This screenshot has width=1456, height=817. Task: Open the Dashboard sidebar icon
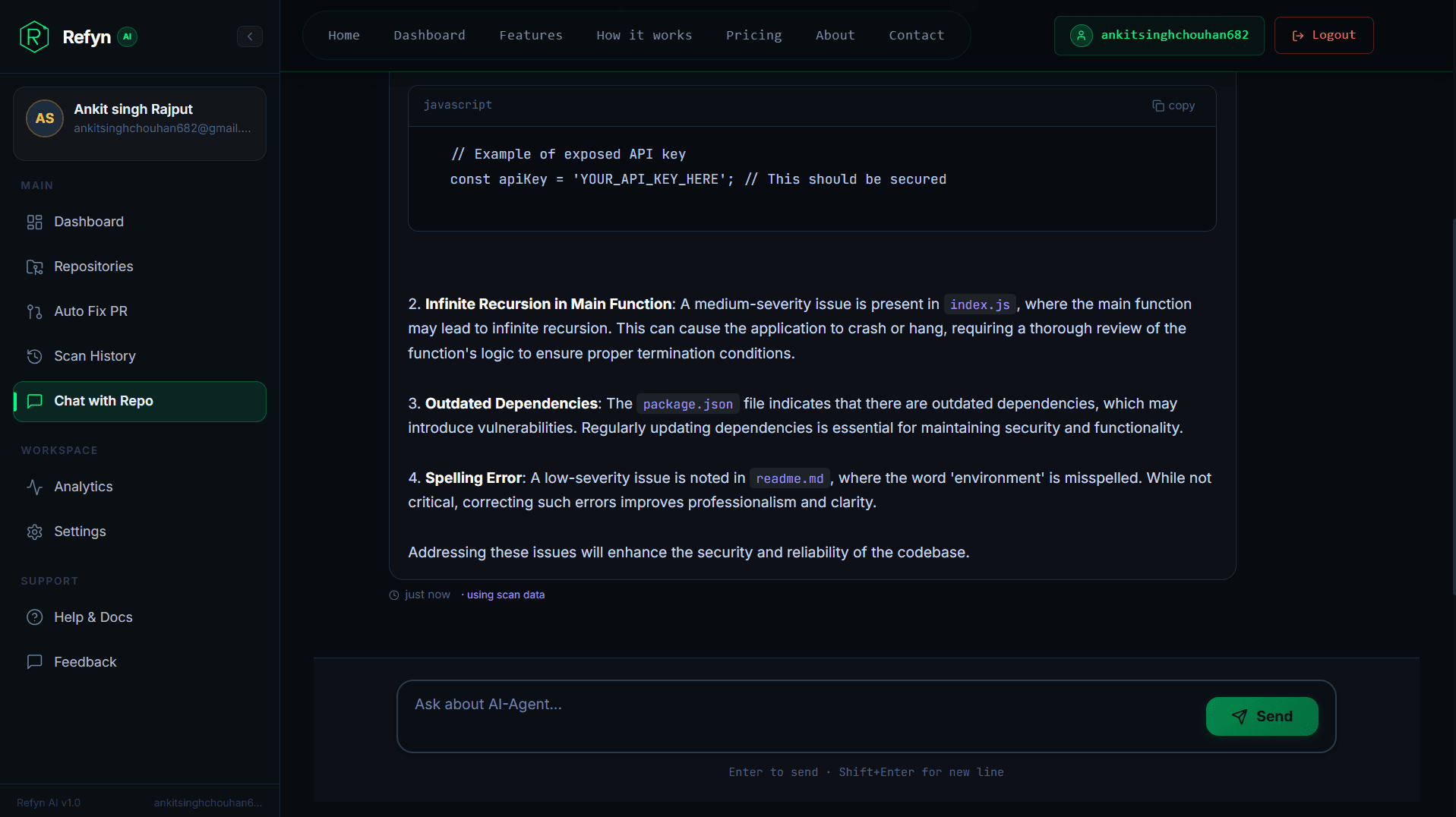tap(35, 222)
